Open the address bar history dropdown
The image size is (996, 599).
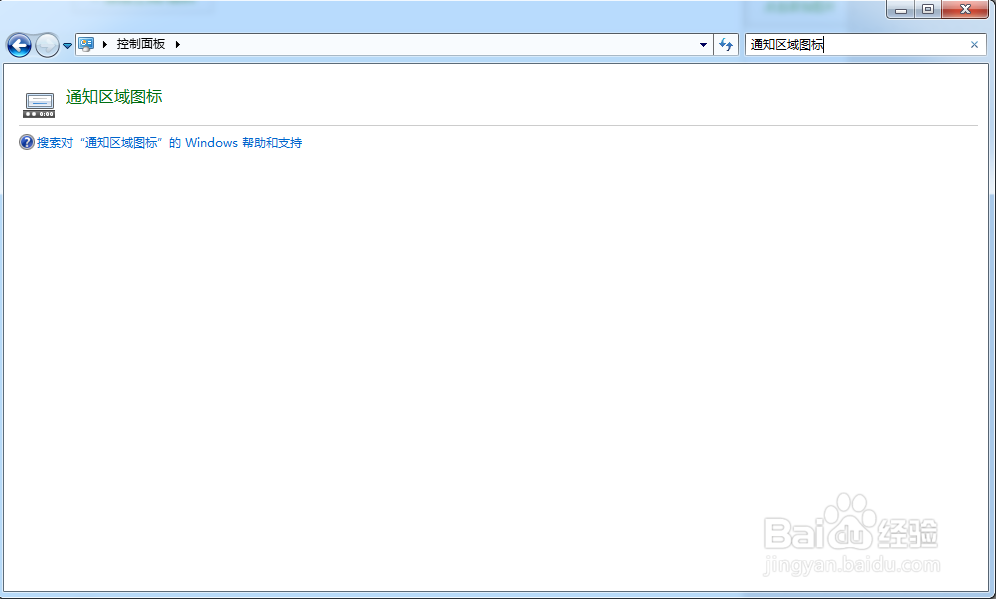[x=703, y=44]
